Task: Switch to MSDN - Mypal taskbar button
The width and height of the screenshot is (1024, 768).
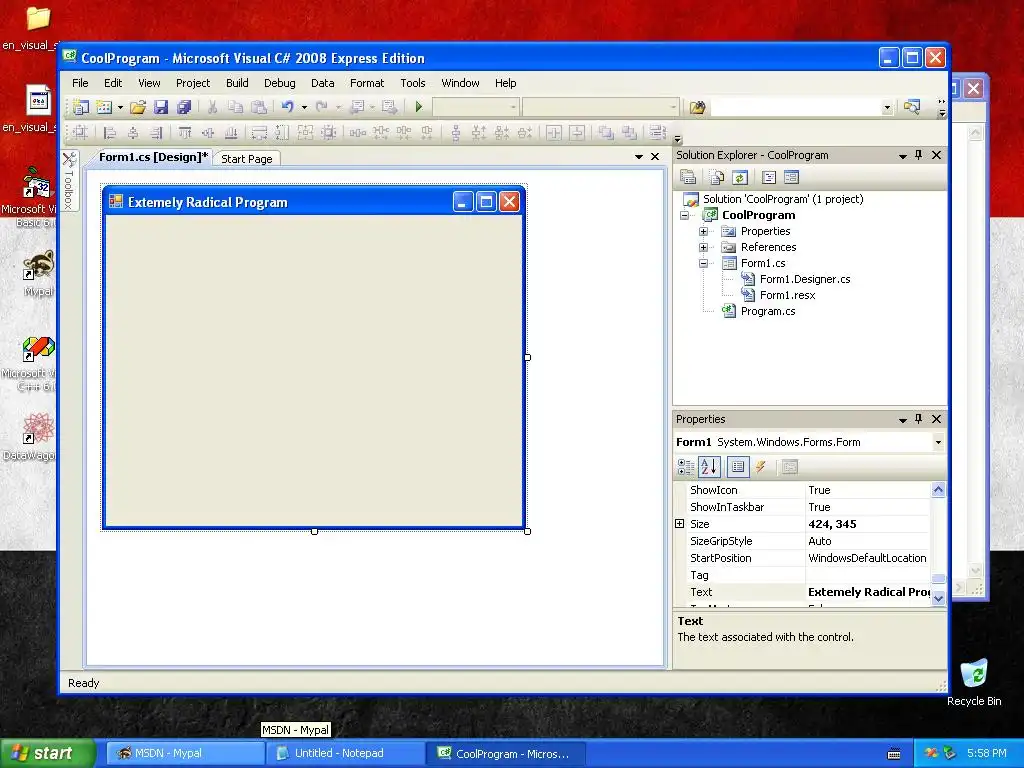Action: pyautogui.click(x=185, y=753)
